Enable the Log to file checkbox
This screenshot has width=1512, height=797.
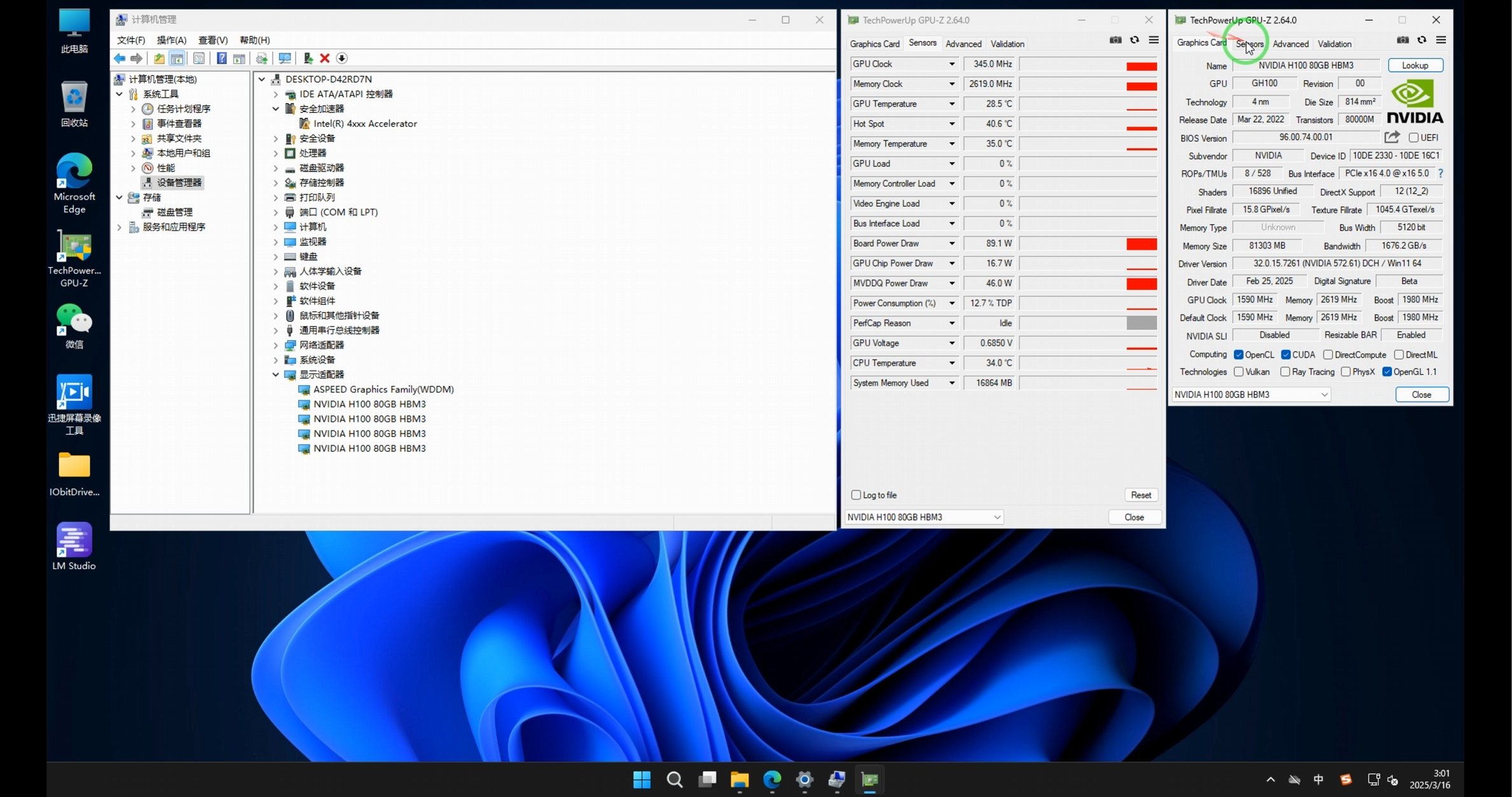click(x=856, y=495)
